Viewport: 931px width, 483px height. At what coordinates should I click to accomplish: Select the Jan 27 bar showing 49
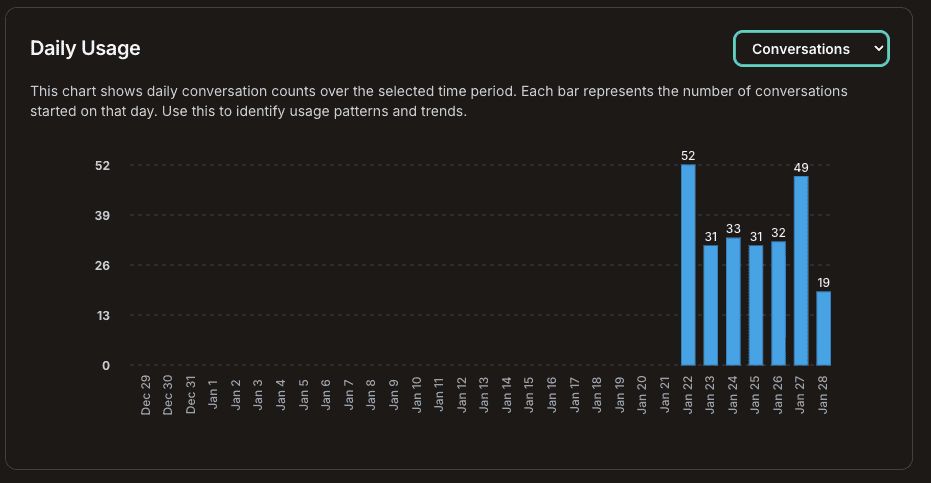point(801,270)
